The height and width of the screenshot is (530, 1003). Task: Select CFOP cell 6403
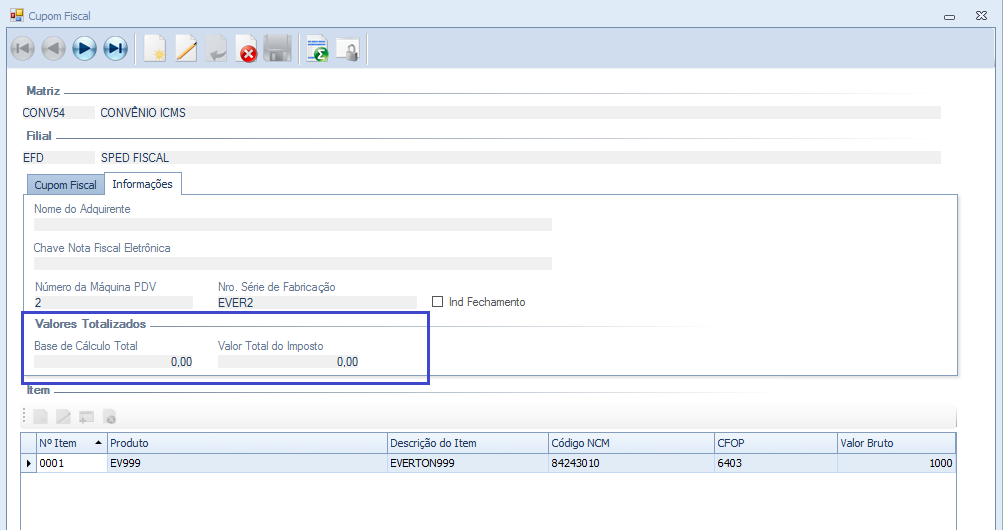click(776, 463)
